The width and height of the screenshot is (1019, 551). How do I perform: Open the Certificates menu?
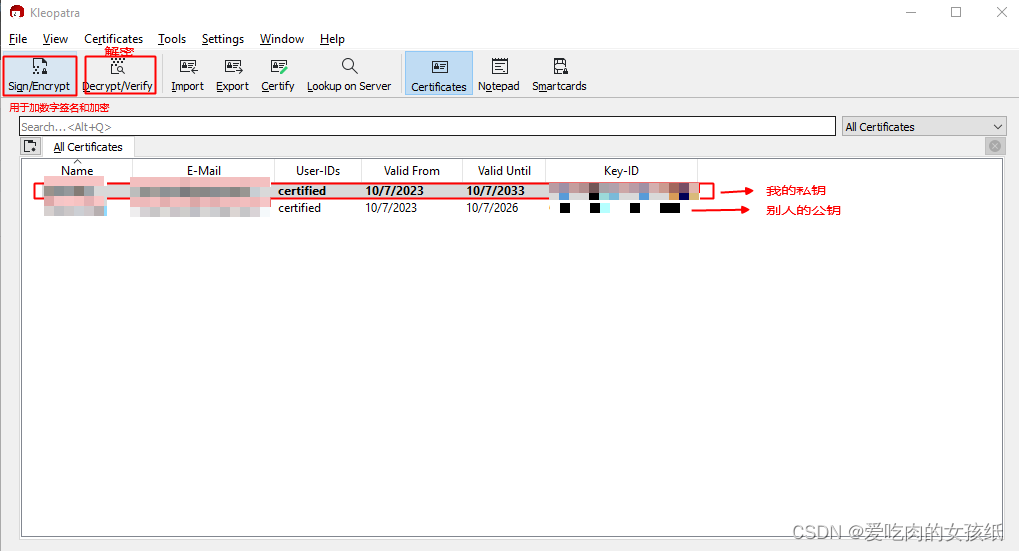(114, 39)
